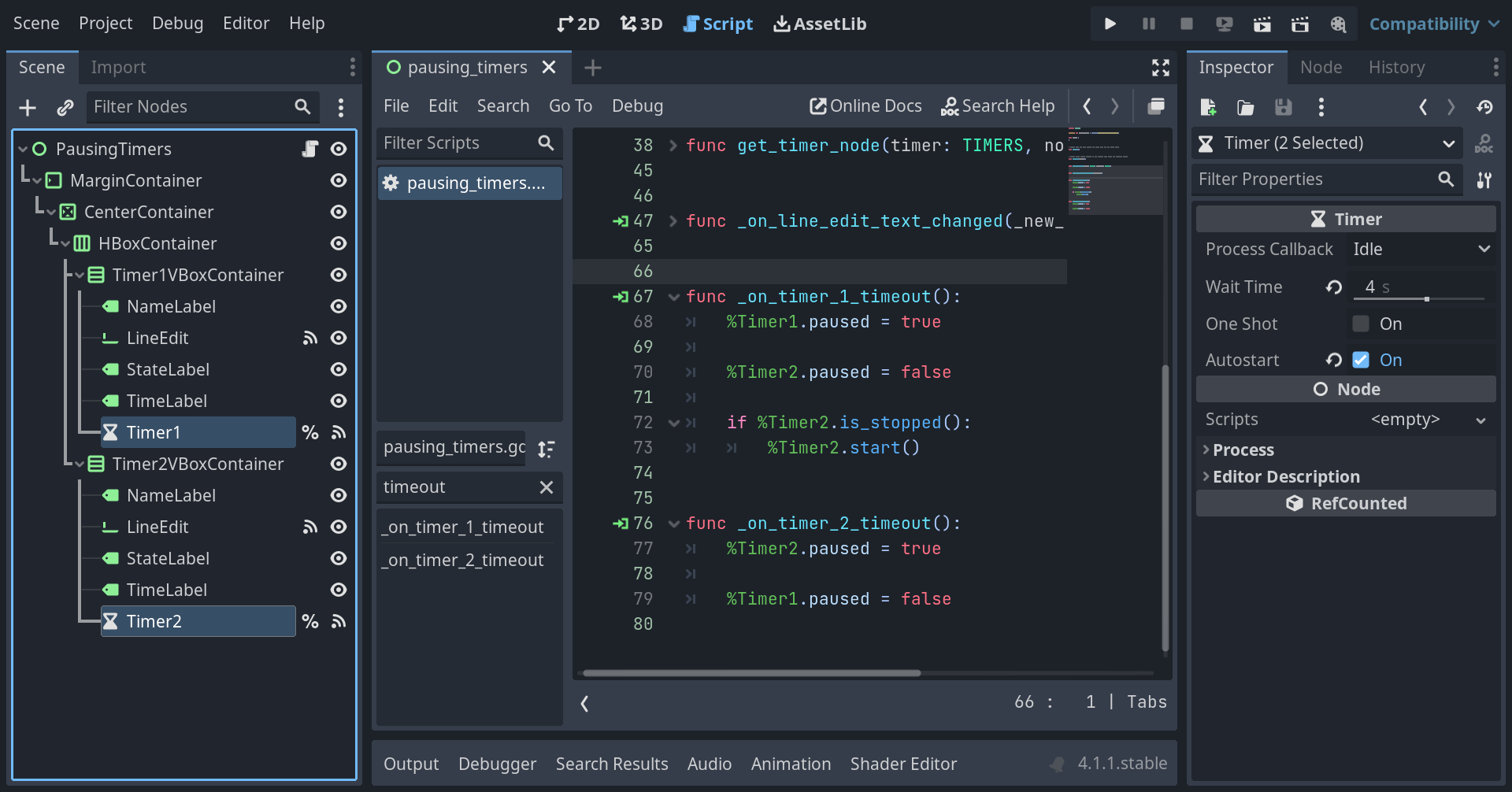This screenshot has height=792, width=1512.
Task: Open the Process Callback dropdown
Action: click(x=1417, y=249)
